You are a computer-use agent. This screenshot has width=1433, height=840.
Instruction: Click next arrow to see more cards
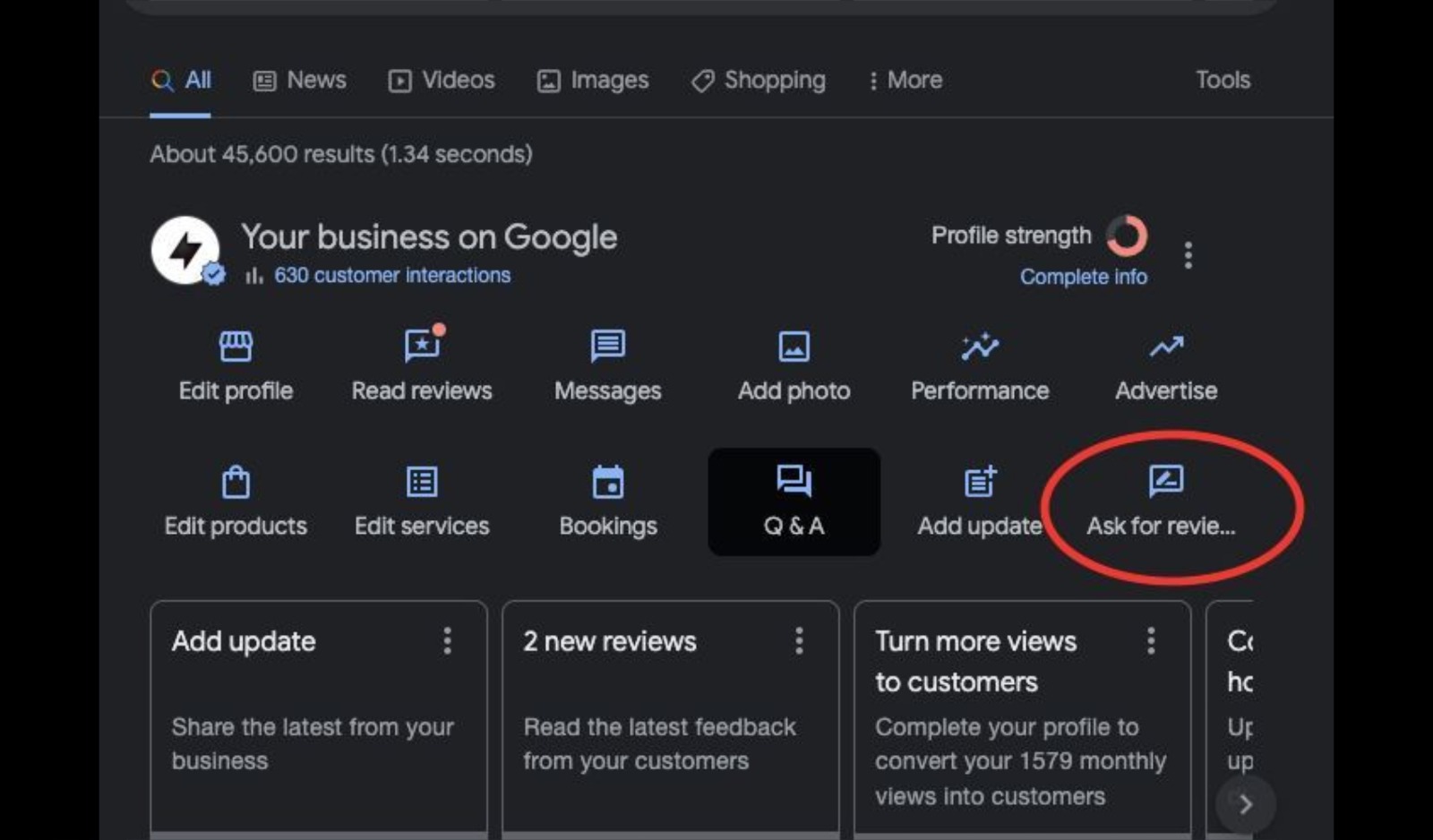1245,804
